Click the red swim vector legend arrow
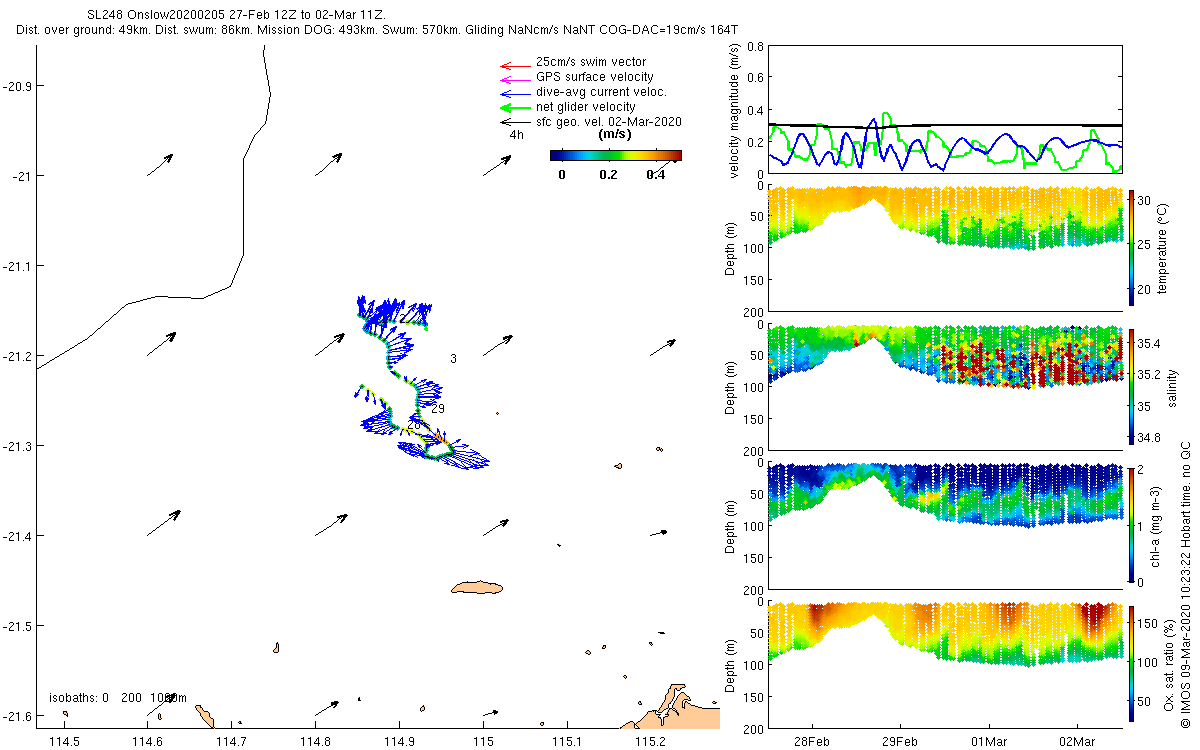The image size is (1200, 750). 513,64
